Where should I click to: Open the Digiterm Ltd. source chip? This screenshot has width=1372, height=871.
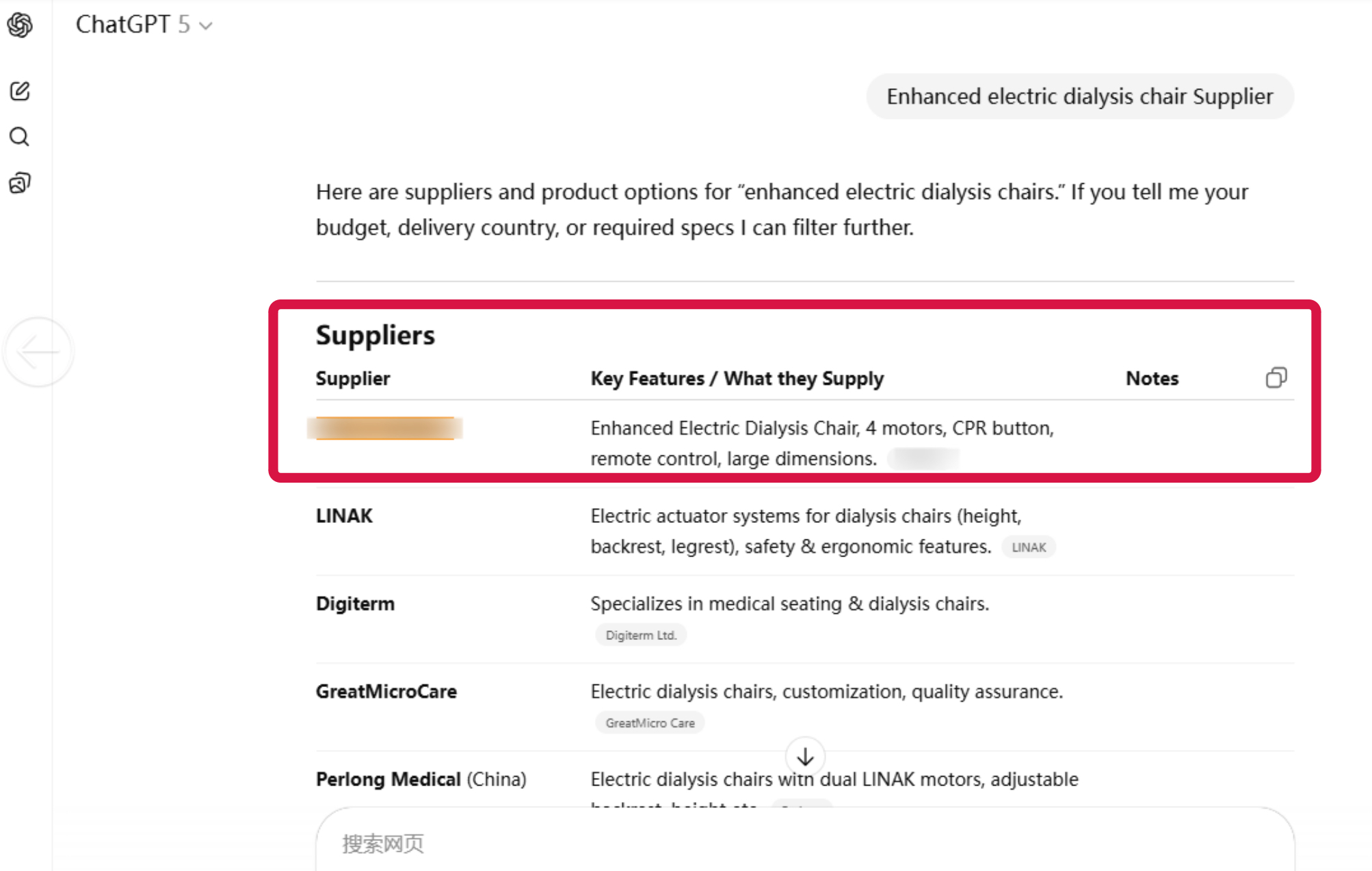(640, 635)
